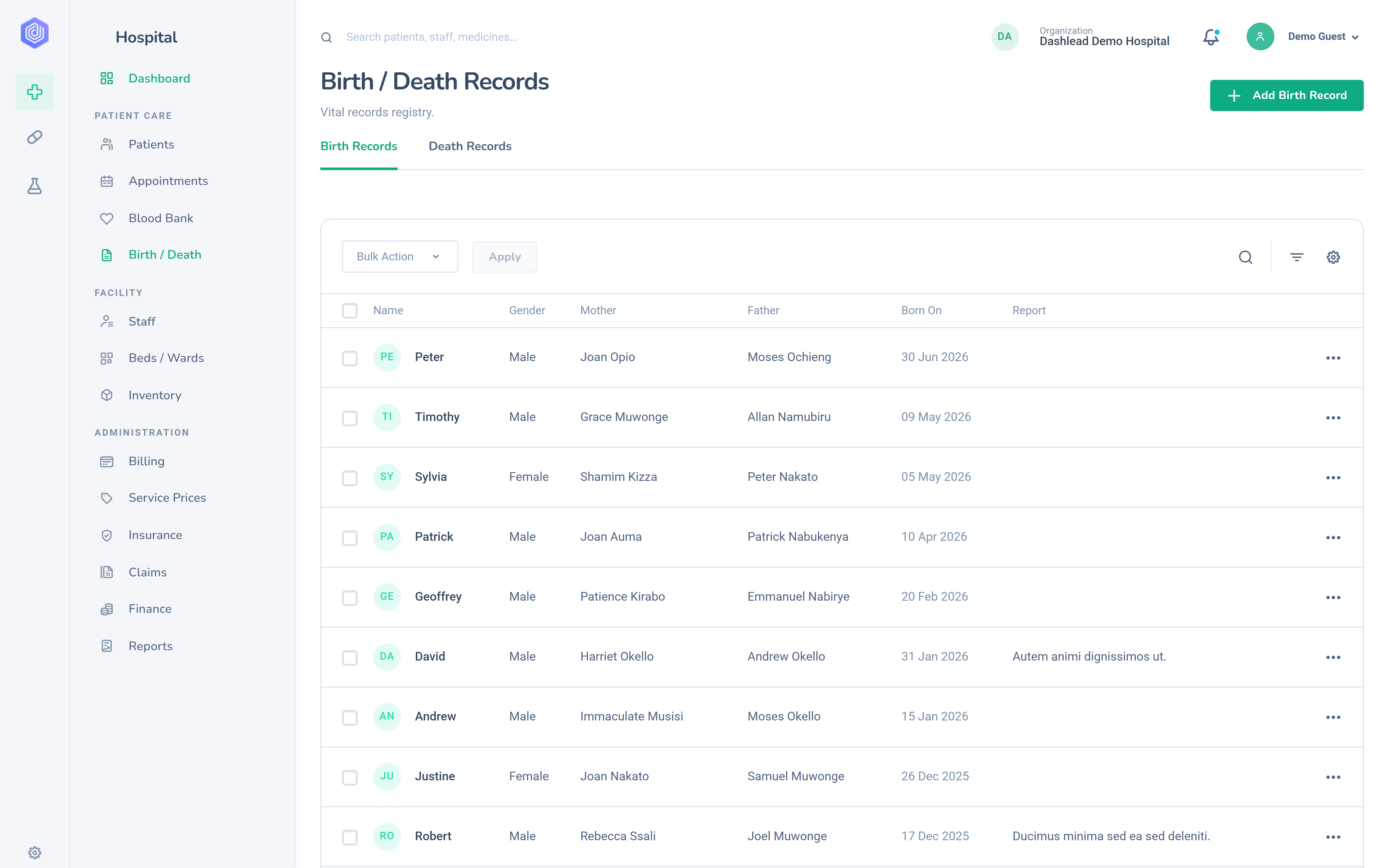
Task: Click the Dashlead hexagon logo
Action: (x=34, y=33)
